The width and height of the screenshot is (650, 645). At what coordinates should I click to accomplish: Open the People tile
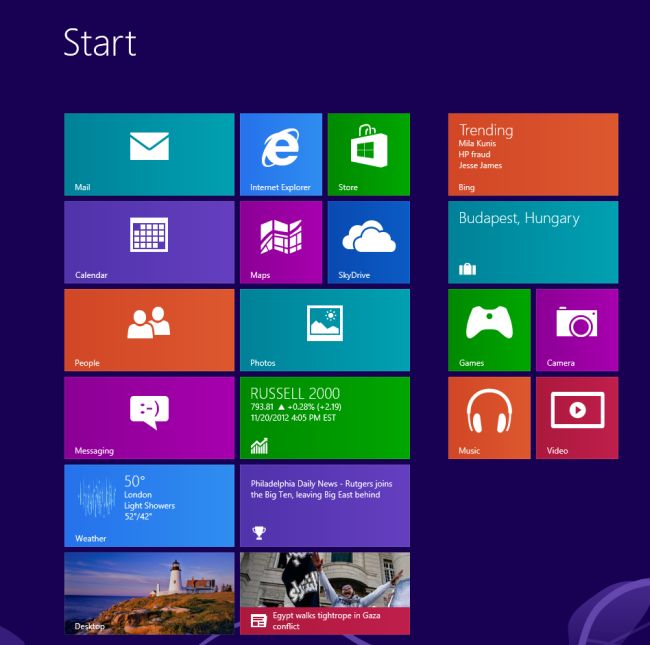[149, 330]
